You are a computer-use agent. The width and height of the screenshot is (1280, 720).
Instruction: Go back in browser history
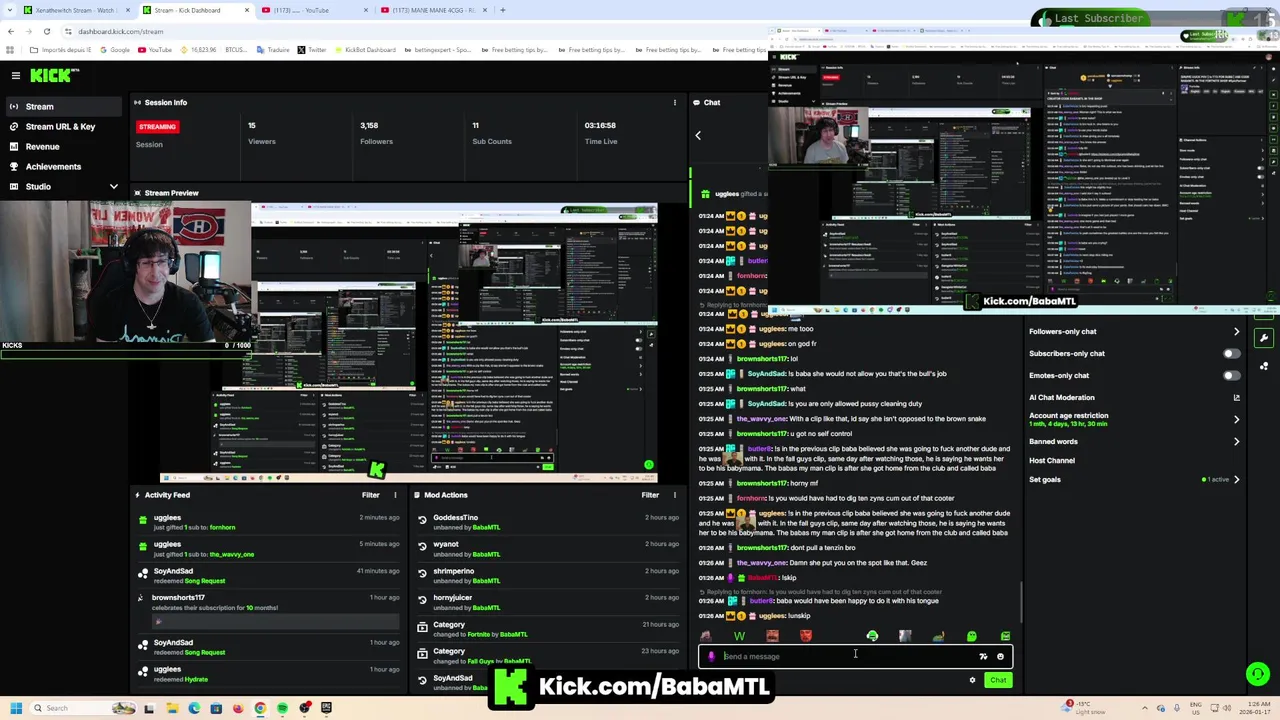(x=11, y=31)
